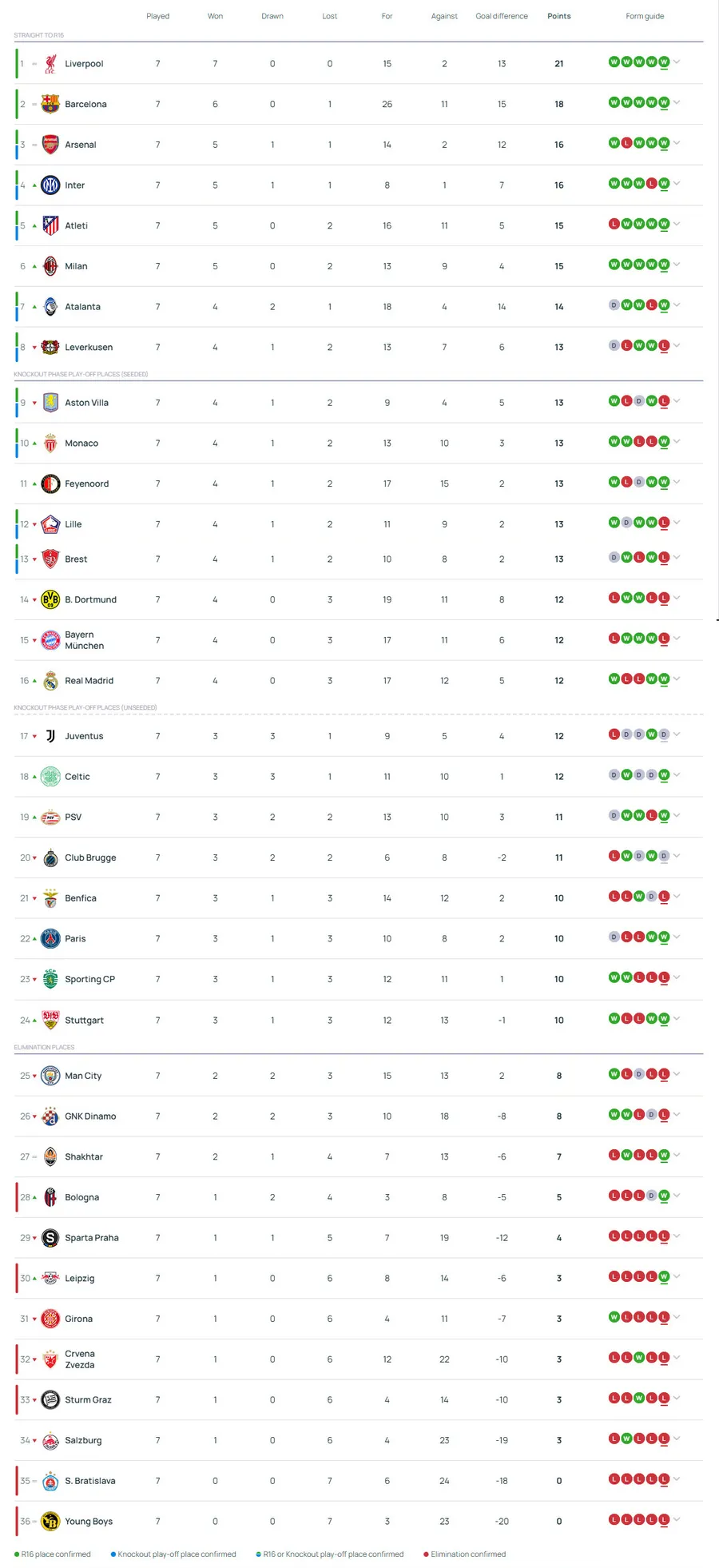
Task: Open the Bayern München team link
Action: [84, 640]
